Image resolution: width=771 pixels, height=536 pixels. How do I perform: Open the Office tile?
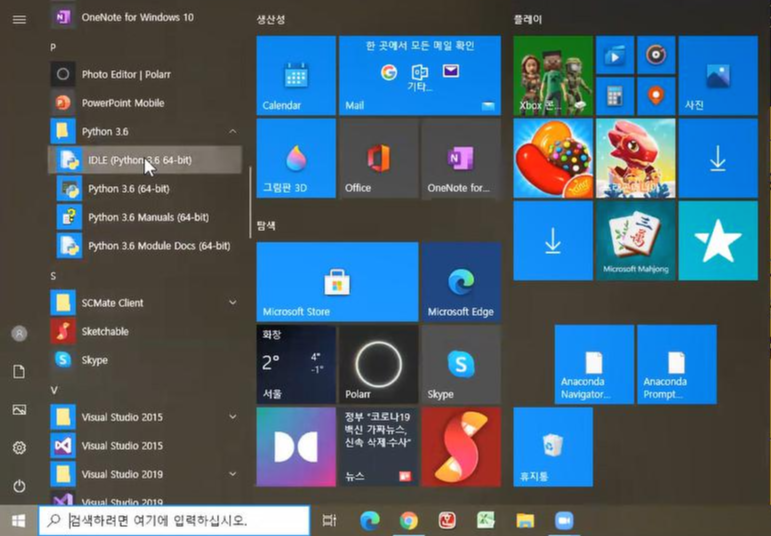pos(379,158)
